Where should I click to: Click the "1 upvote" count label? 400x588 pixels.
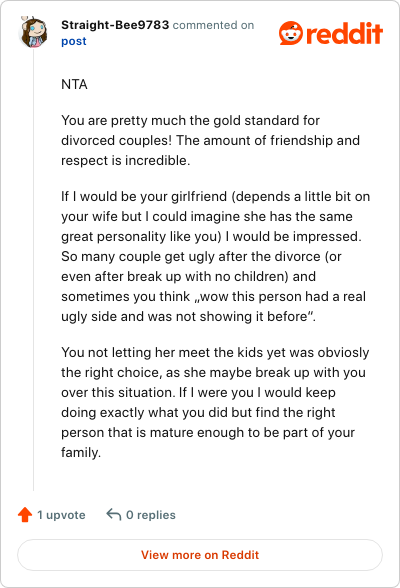click(x=61, y=515)
